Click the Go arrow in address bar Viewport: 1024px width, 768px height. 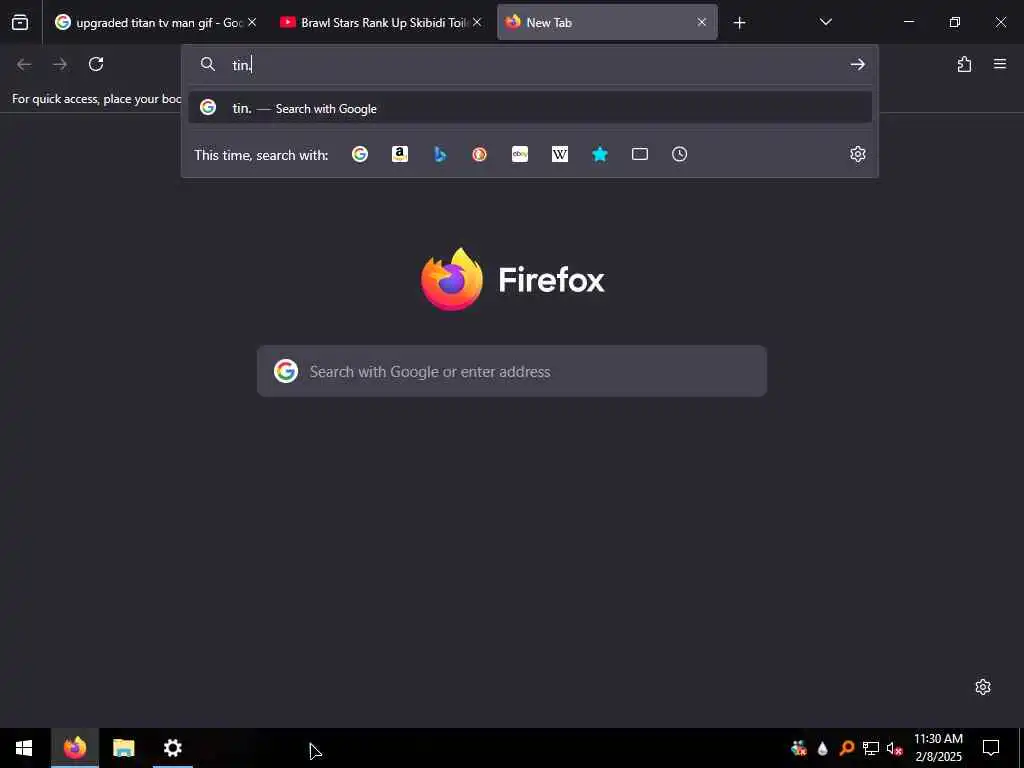point(857,64)
